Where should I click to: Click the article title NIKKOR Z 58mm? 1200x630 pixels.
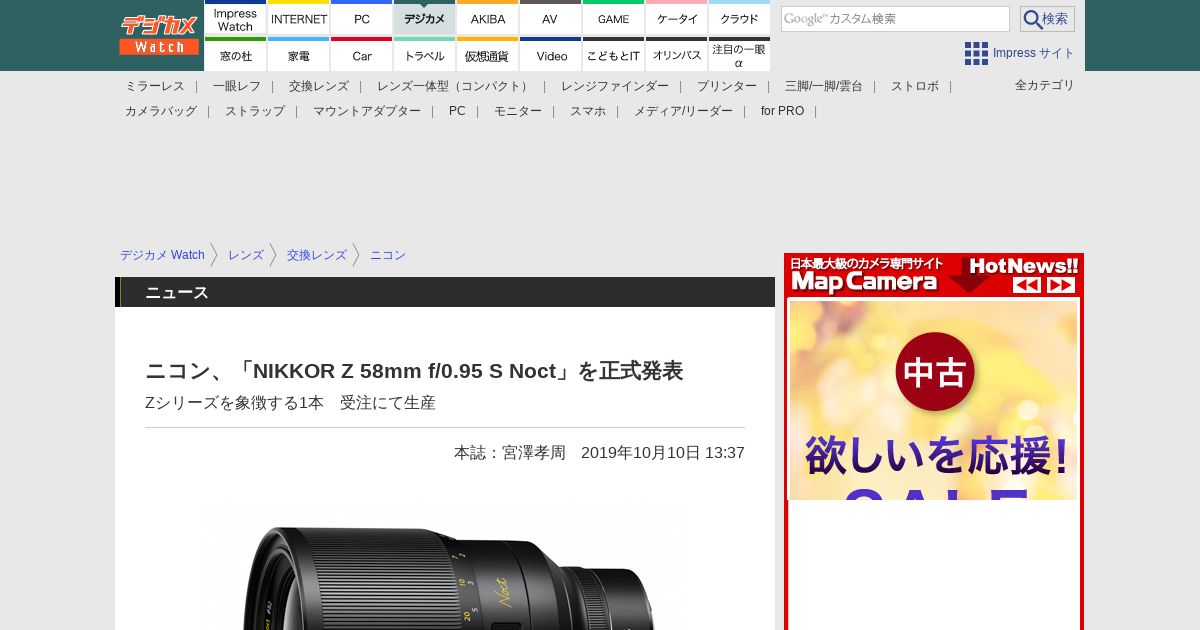coord(414,371)
